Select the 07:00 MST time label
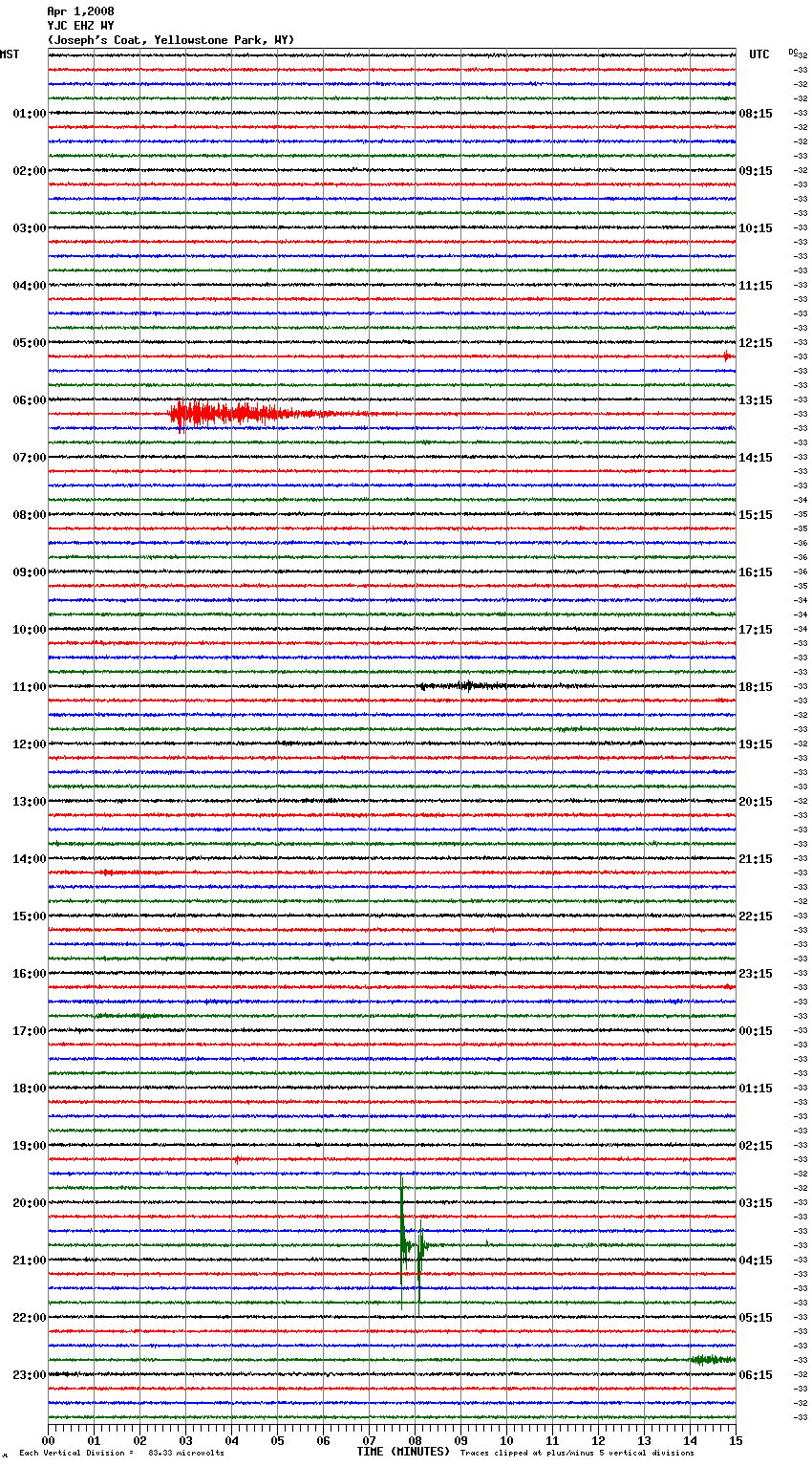This screenshot has height=1466, width=812. point(30,458)
